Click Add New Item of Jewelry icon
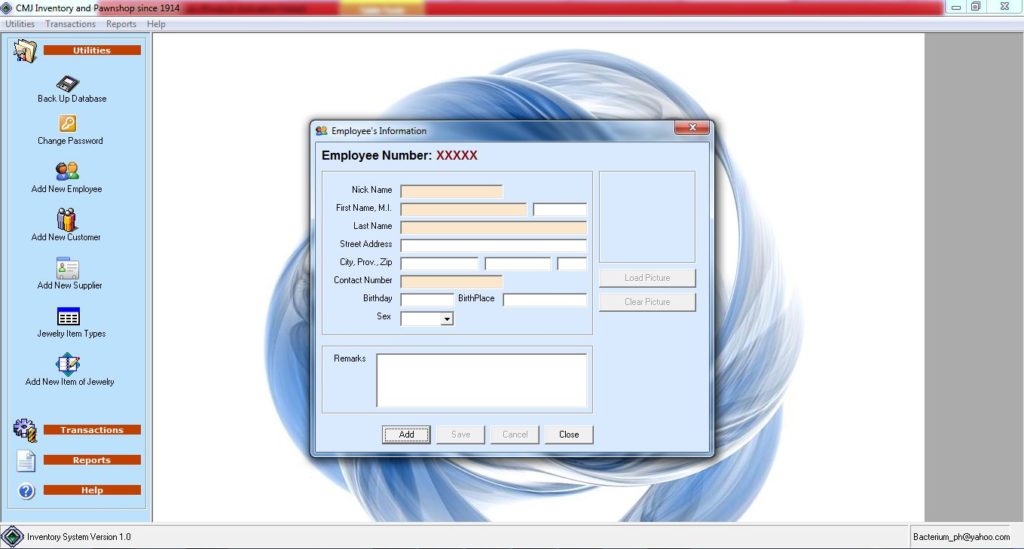The width and height of the screenshot is (1024, 549). (x=67, y=364)
